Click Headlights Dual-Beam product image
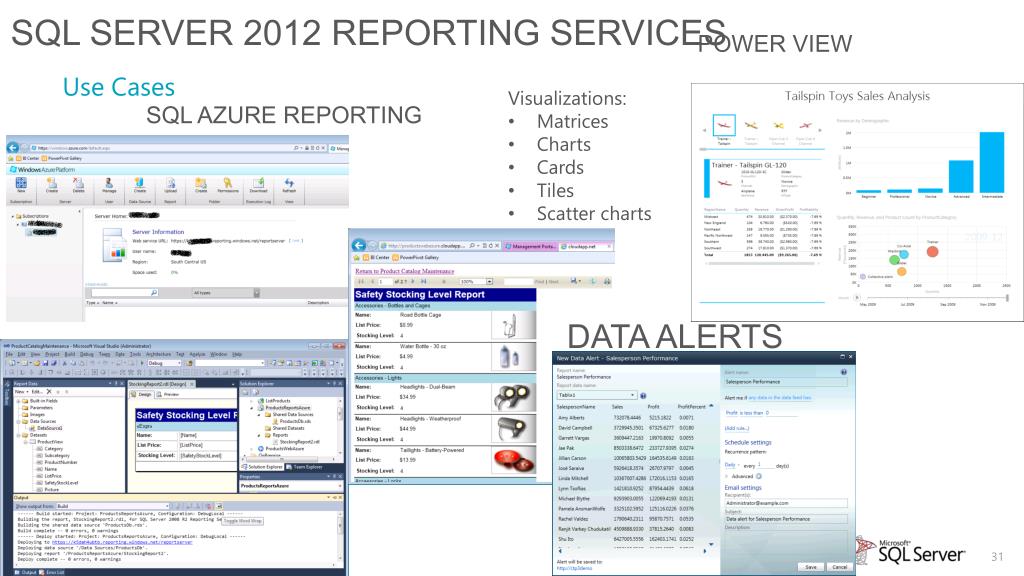The width and height of the screenshot is (1024, 576). [x=513, y=396]
